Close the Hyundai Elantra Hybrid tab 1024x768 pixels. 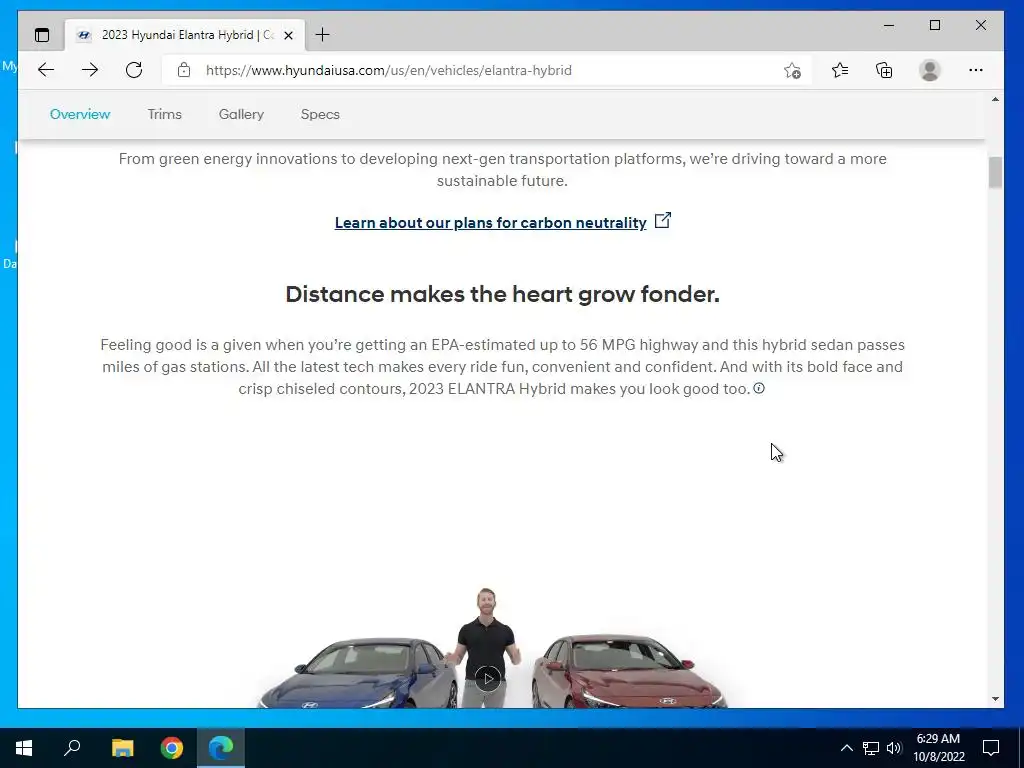[x=288, y=35]
